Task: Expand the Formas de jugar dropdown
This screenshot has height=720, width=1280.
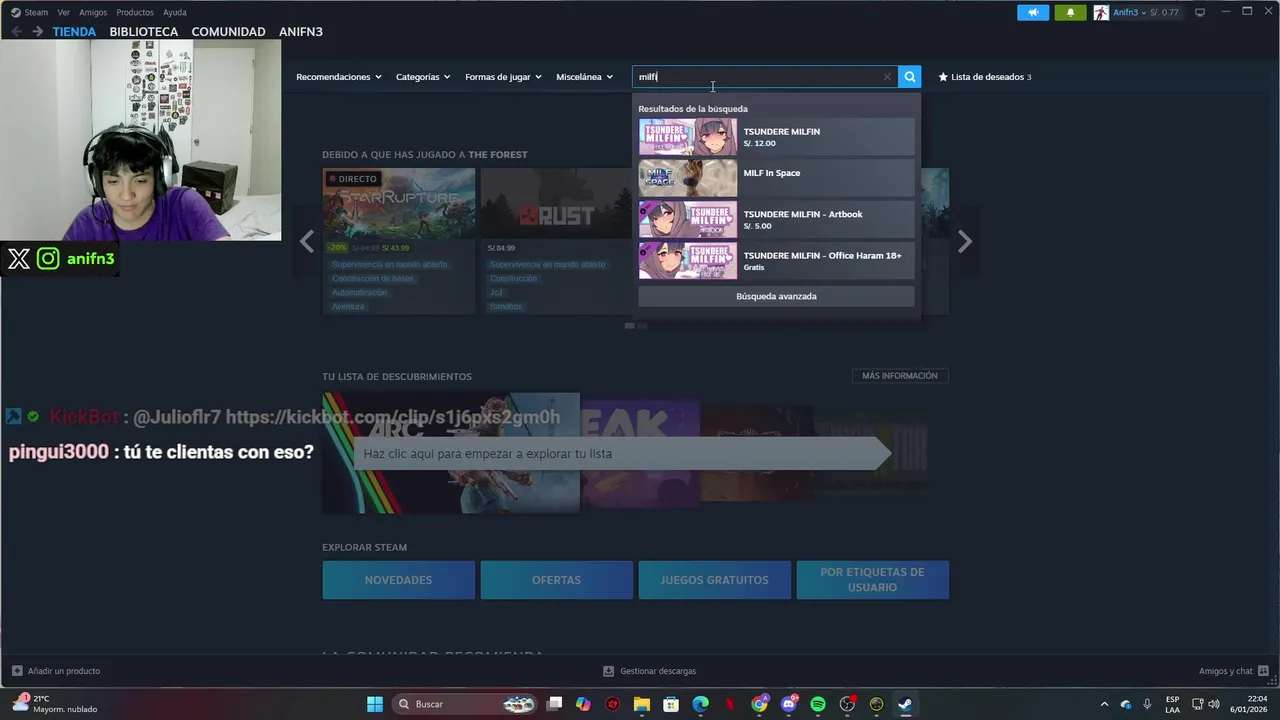Action: [503, 77]
